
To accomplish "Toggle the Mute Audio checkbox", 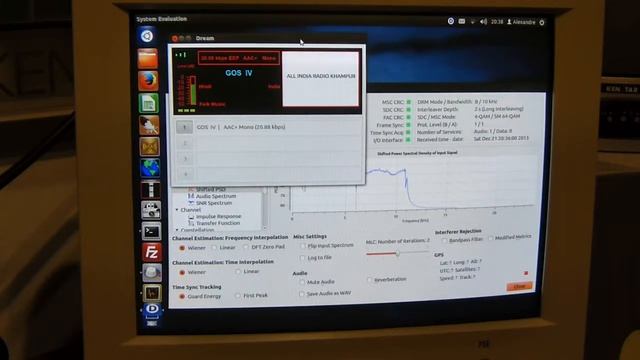I will [302, 282].
